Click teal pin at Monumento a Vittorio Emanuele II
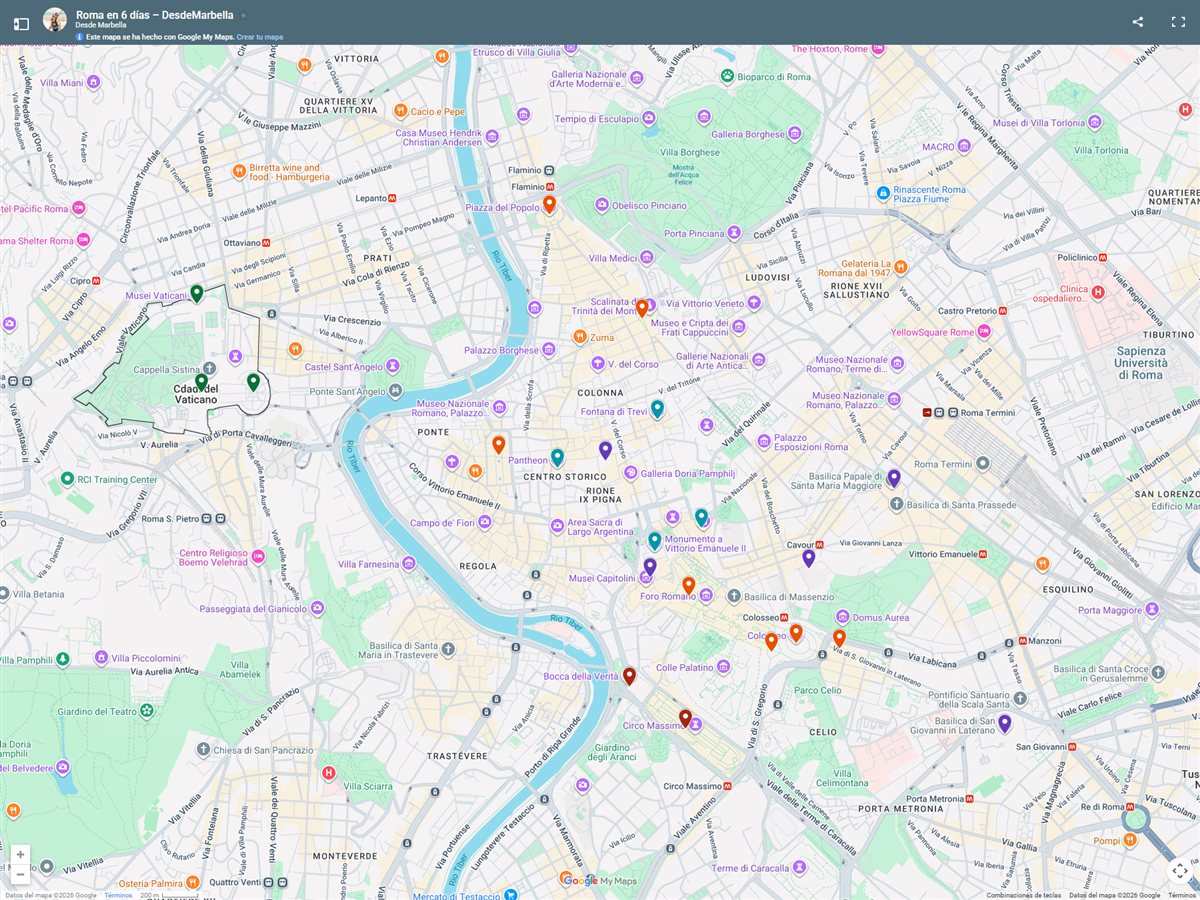 (x=654, y=541)
